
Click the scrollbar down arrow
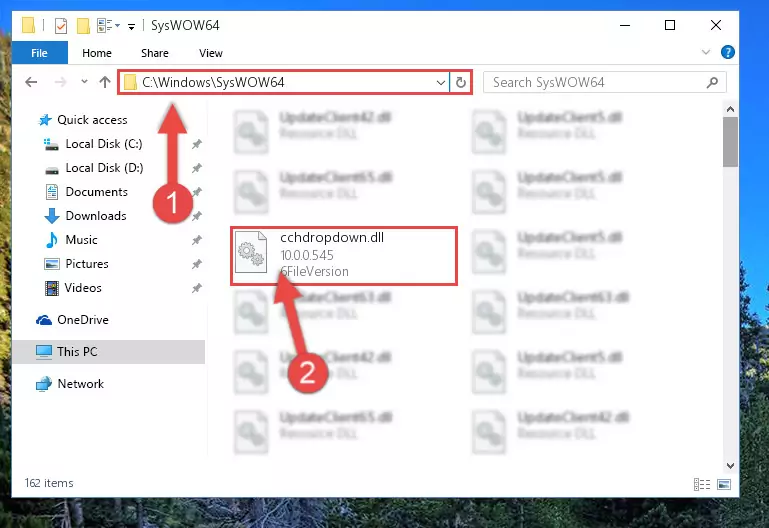[x=730, y=466]
